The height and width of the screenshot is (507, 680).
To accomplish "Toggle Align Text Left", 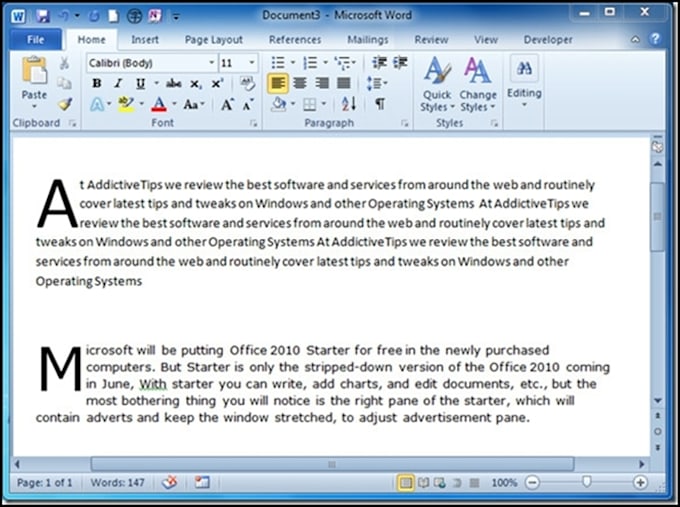I will coord(278,83).
